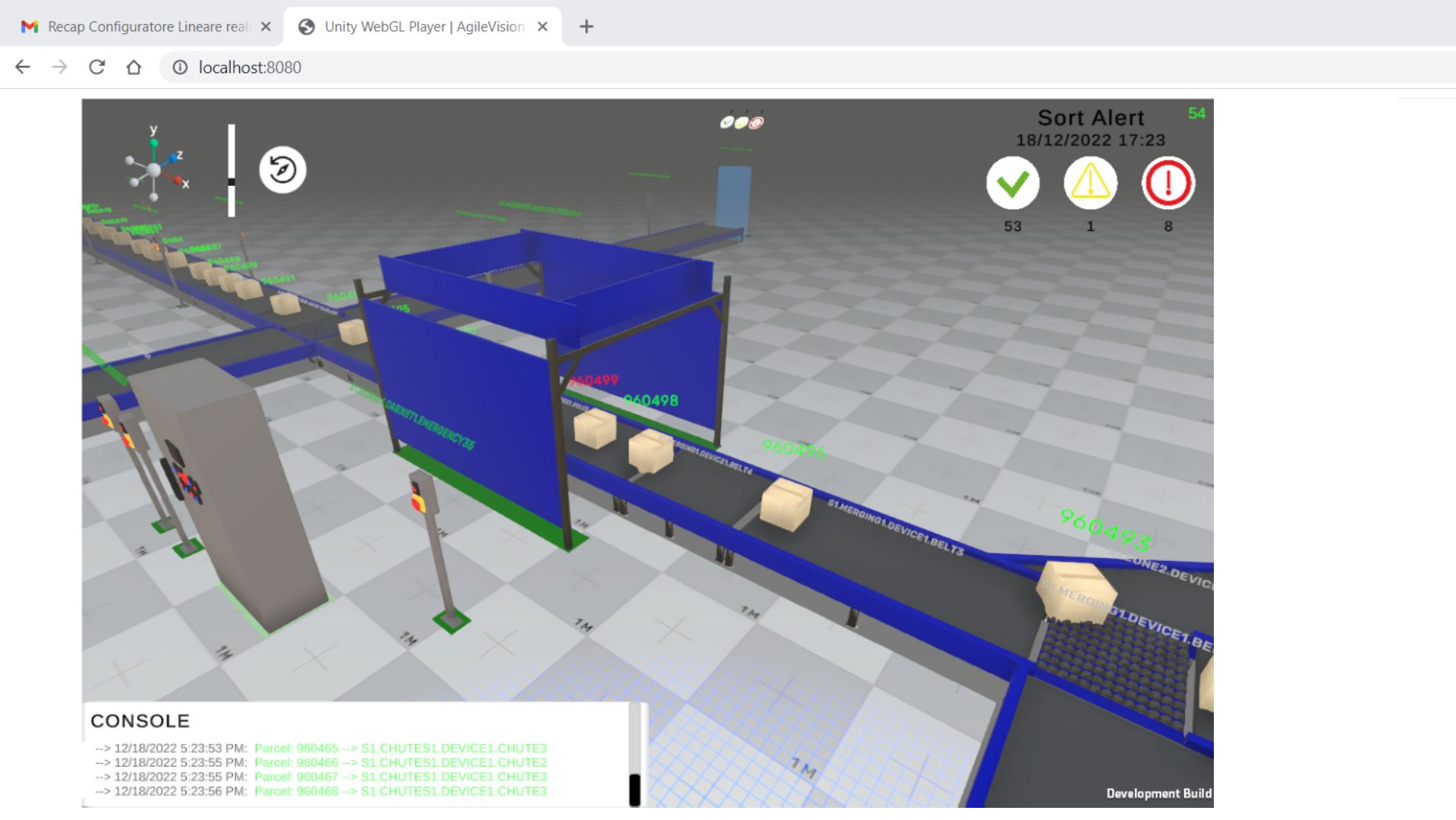Viewport: 1456px width, 820px height.
Task: Navigate back with the browser back arrow
Action: (x=23, y=68)
